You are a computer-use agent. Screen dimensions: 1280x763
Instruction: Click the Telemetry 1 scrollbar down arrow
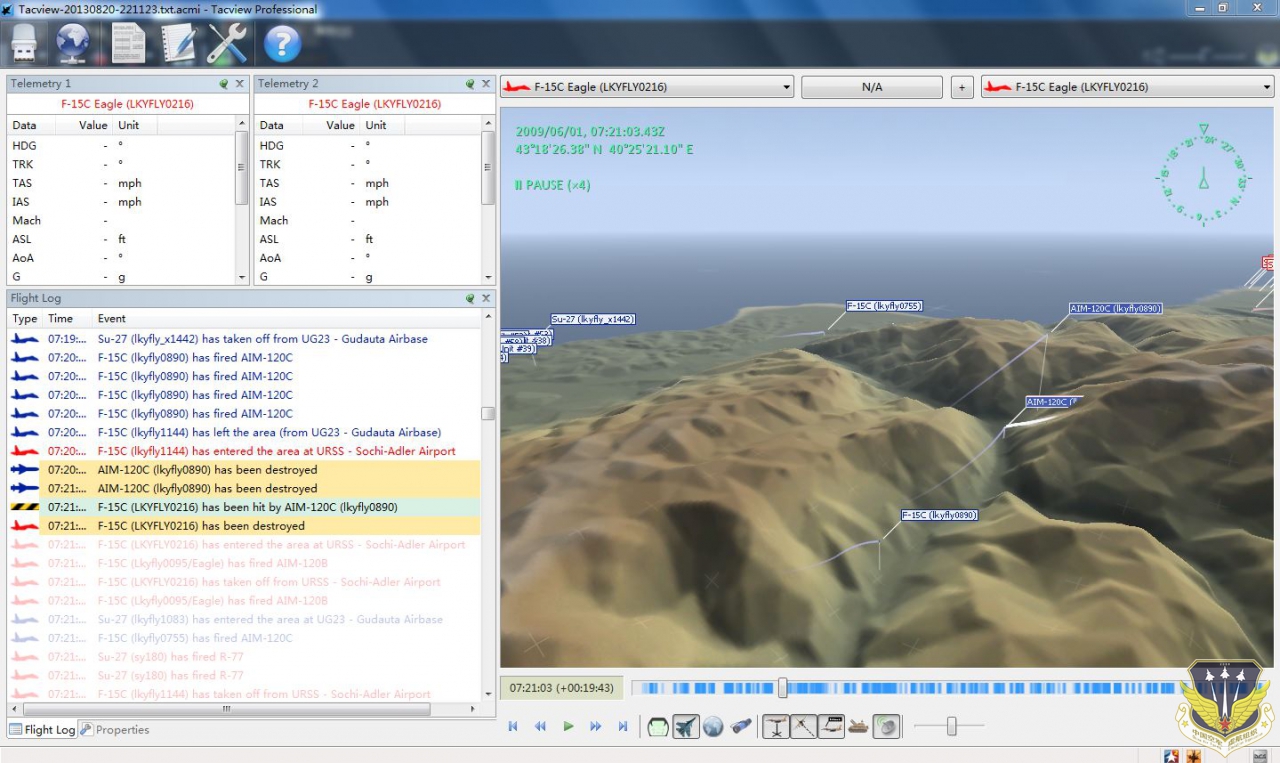pyautogui.click(x=241, y=278)
